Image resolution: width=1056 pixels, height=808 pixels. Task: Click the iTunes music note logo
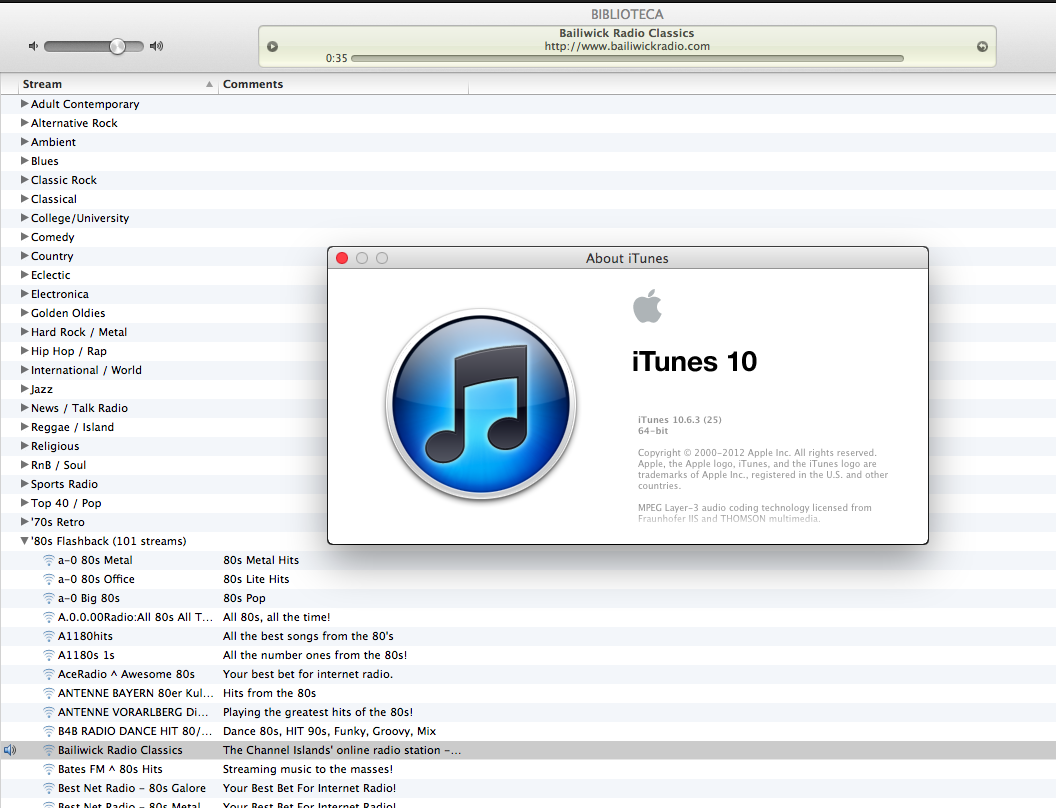click(x=481, y=404)
